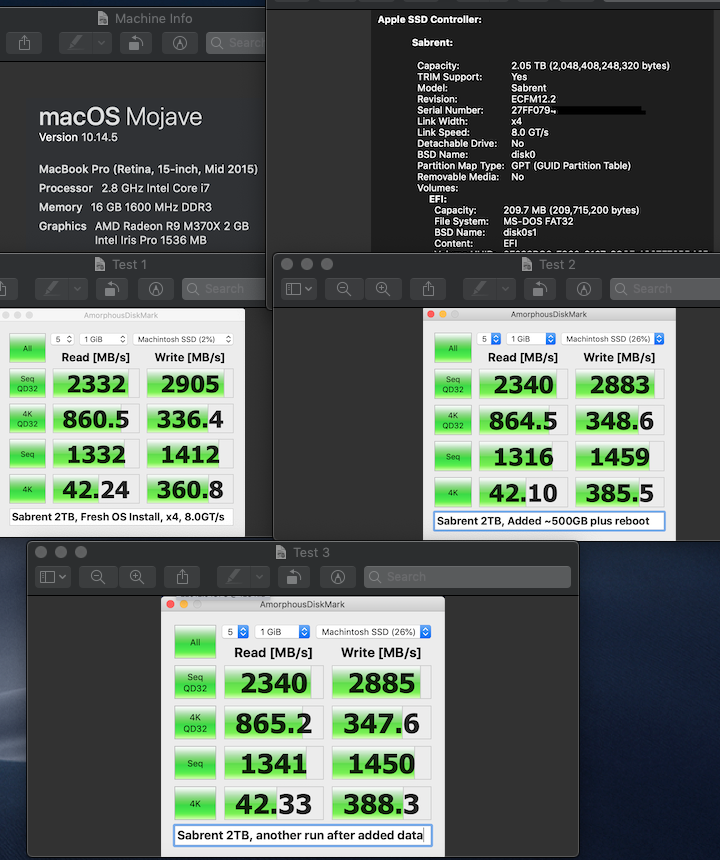Open the highlight dropdown in Test 3 toolbar

click(260, 576)
